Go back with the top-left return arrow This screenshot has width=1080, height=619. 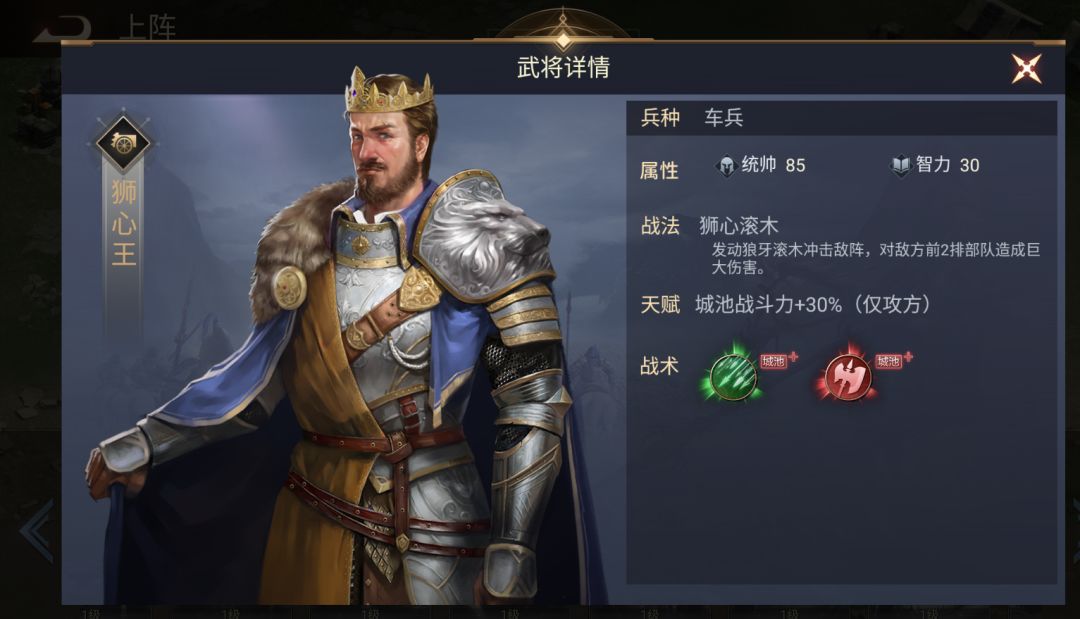click(x=63, y=29)
